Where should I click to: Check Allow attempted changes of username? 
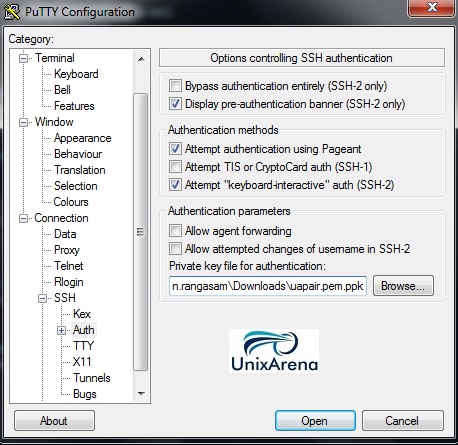(175, 249)
